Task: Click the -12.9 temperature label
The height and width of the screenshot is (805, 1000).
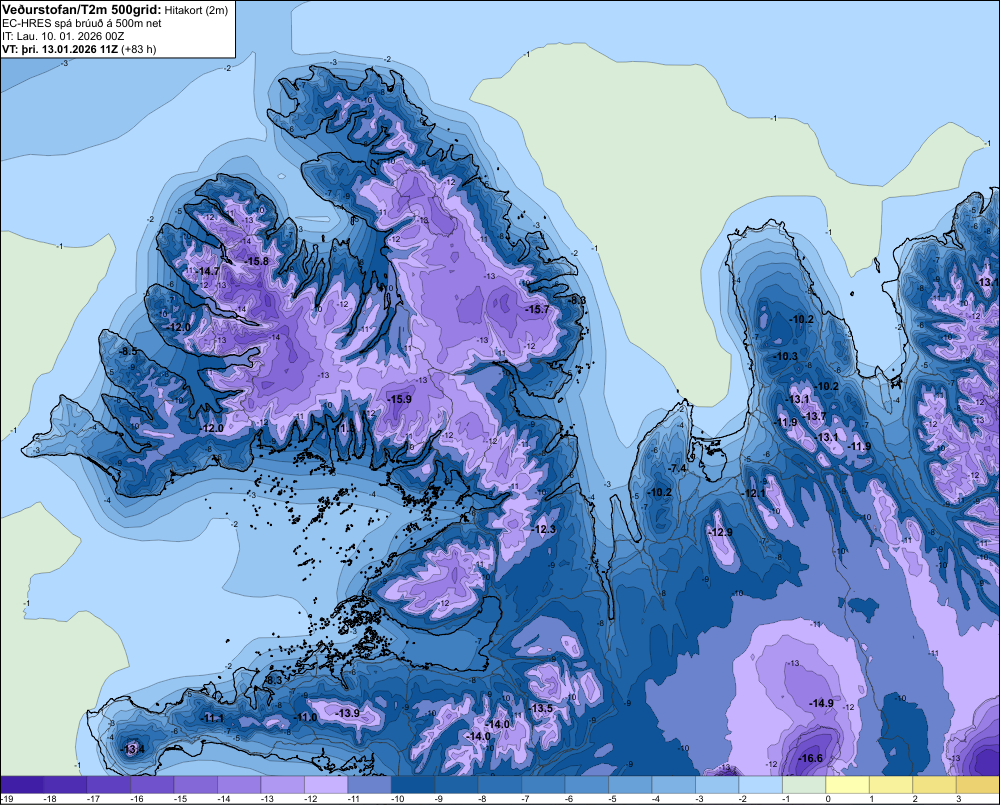Action: point(720,533)
